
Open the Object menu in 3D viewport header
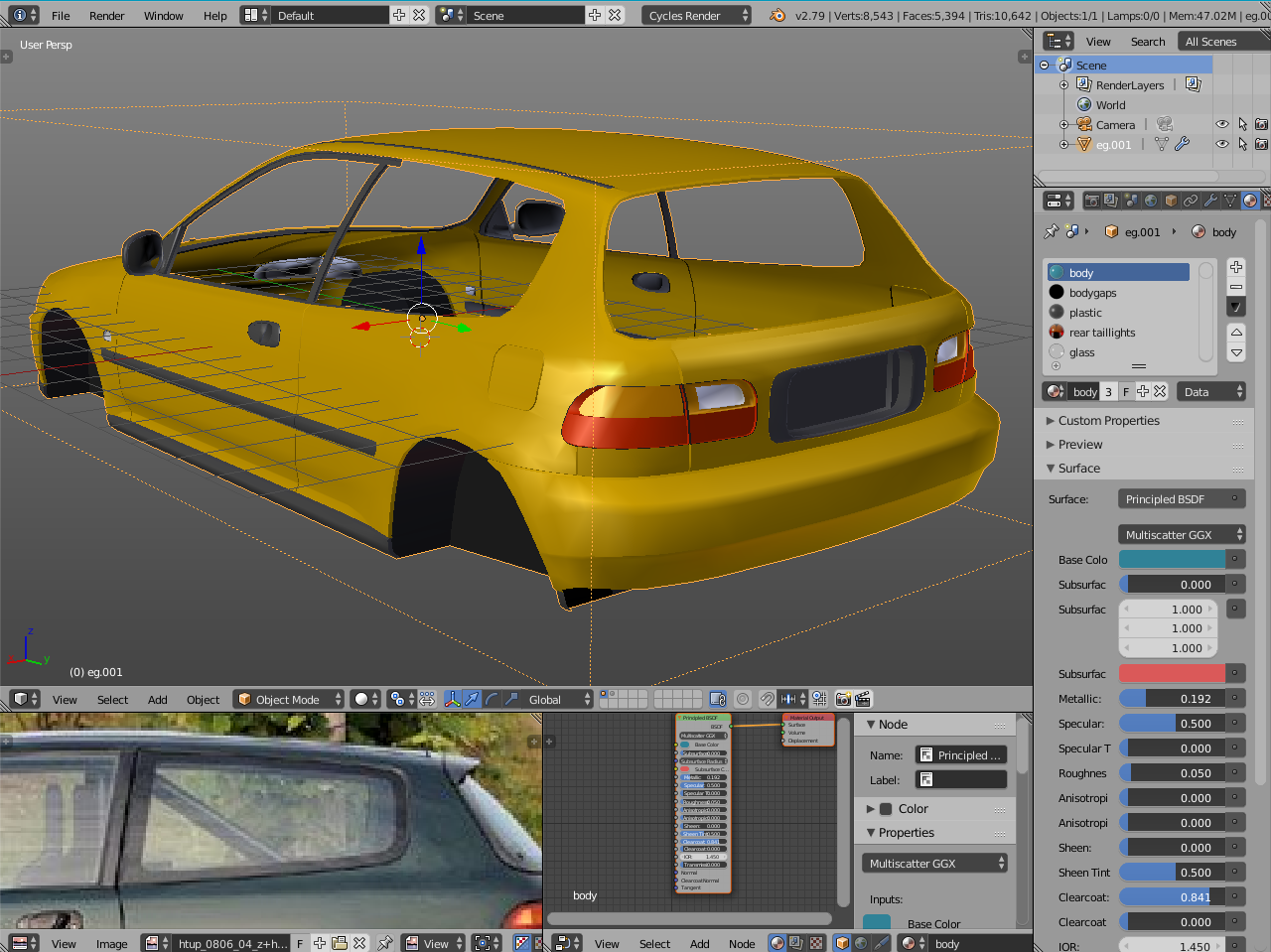click(203, 699)
